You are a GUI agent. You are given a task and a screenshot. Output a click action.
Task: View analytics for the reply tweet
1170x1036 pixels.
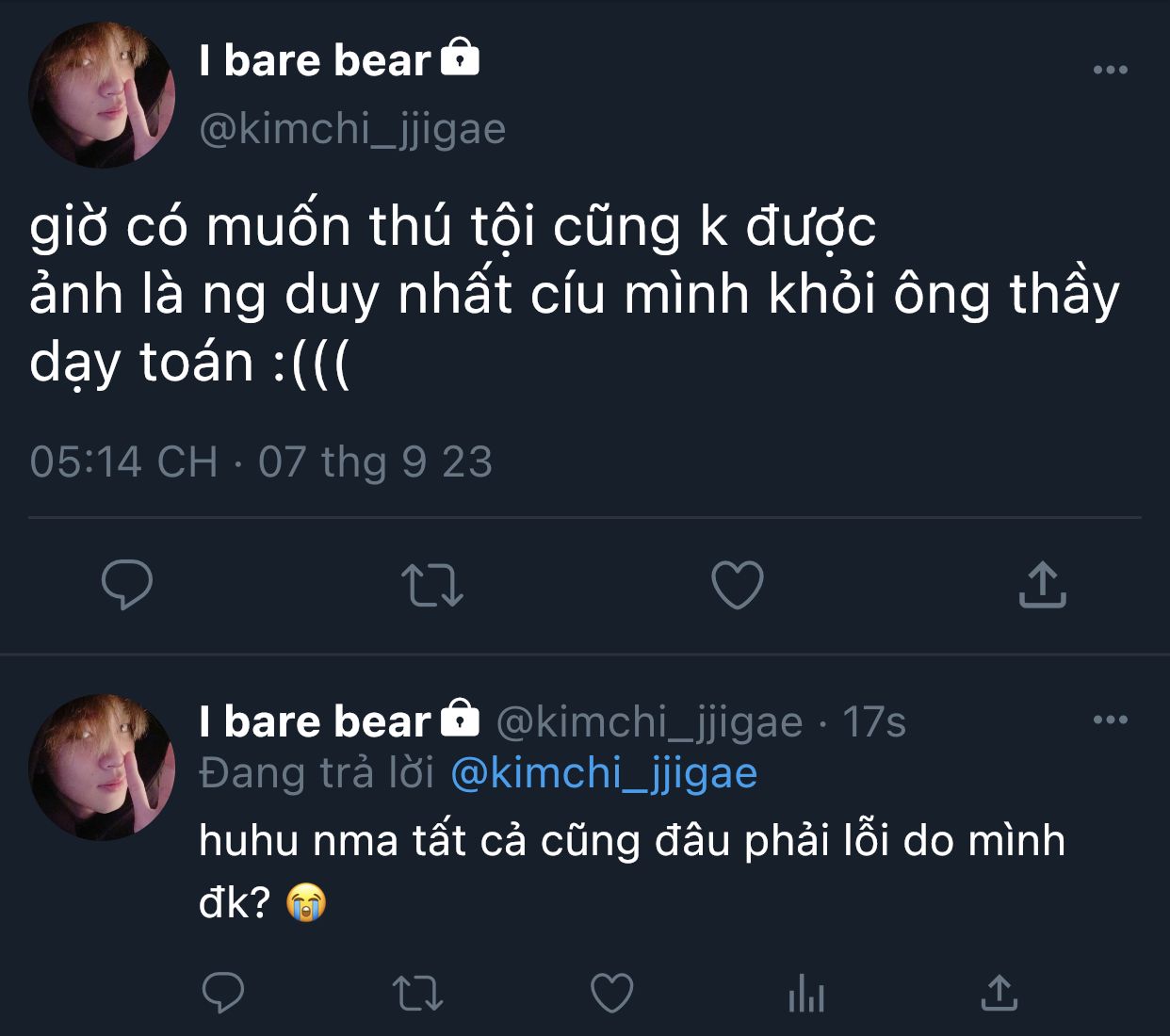806,993
